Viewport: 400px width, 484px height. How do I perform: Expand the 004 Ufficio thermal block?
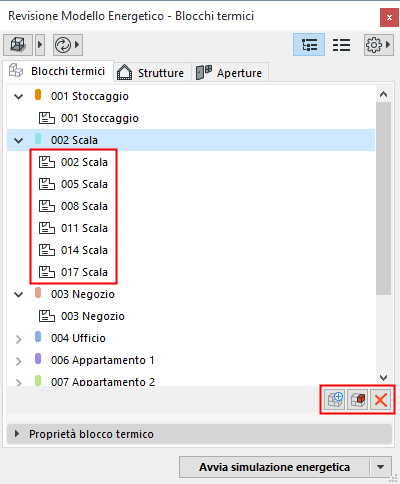(x=19, y=339)
